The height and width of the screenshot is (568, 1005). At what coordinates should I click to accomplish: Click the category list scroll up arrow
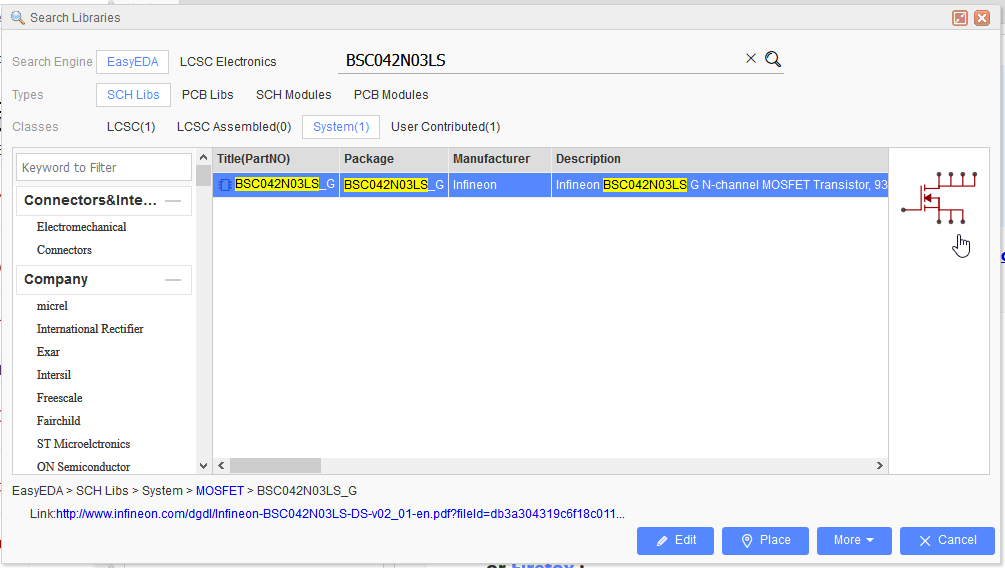coord(203,157)
